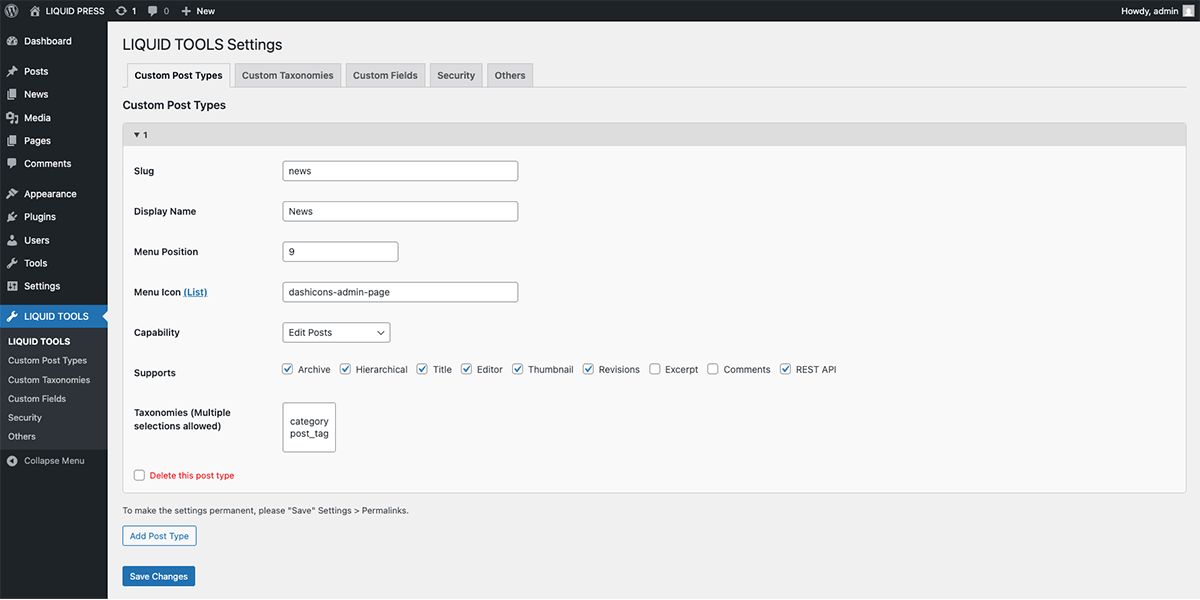The height and width of the screenshot is (600, 1200).
Task: Click the Collapse Menu arrow icon
Action: tap(12, 461)
